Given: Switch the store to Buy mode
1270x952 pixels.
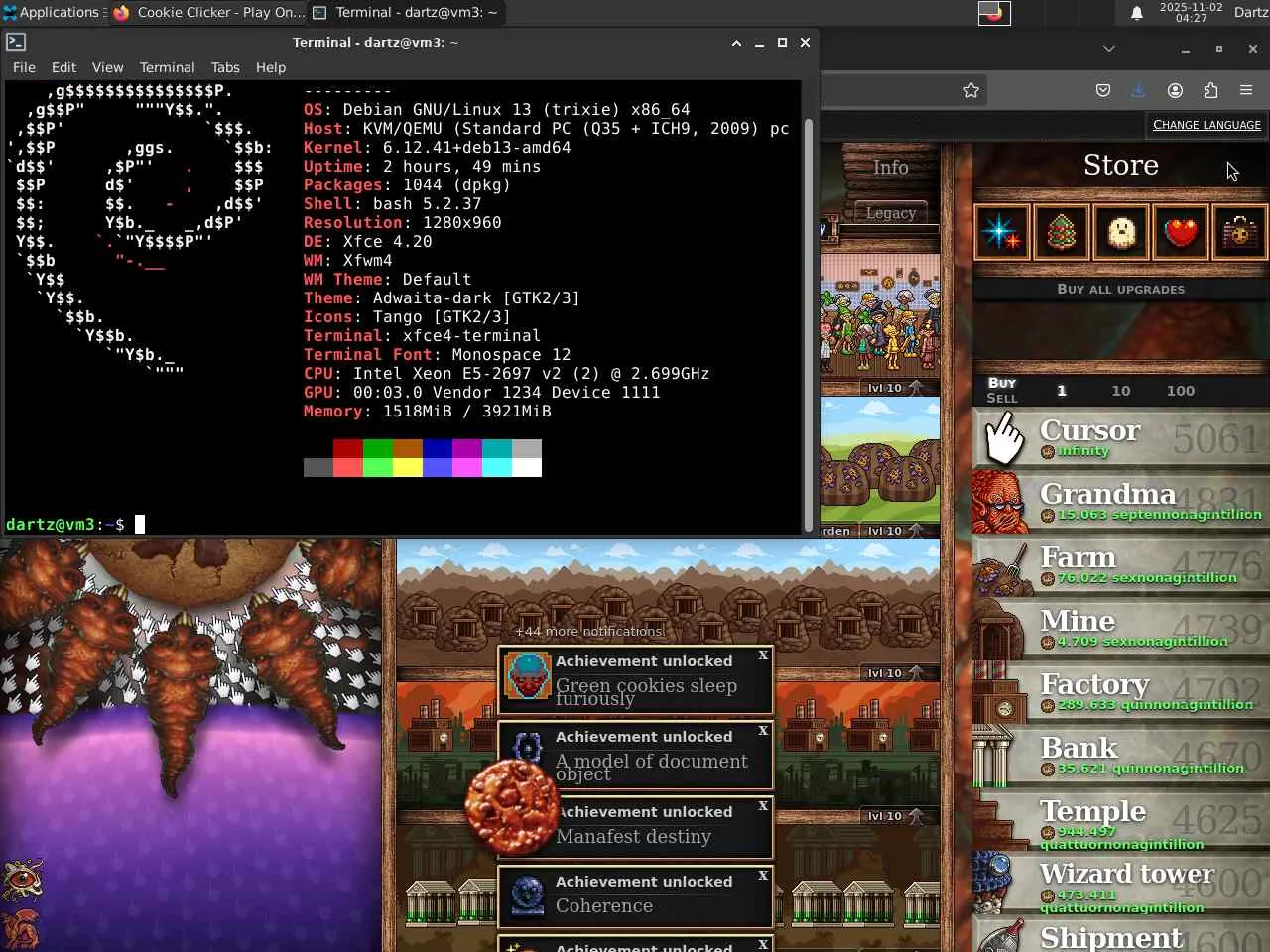Looking at the screenshot, I should [1002, 383].
